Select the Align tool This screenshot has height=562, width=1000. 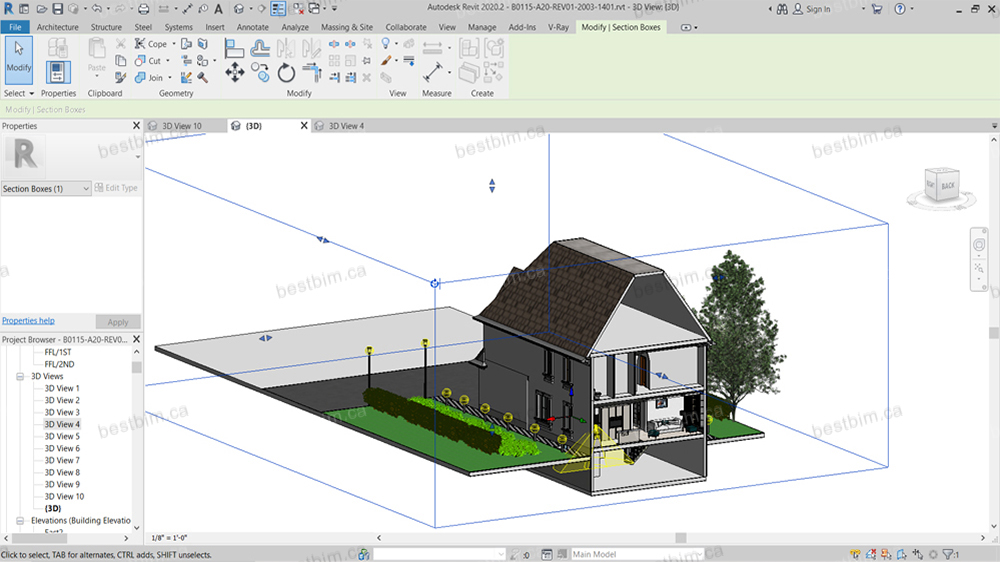(234, 48)
